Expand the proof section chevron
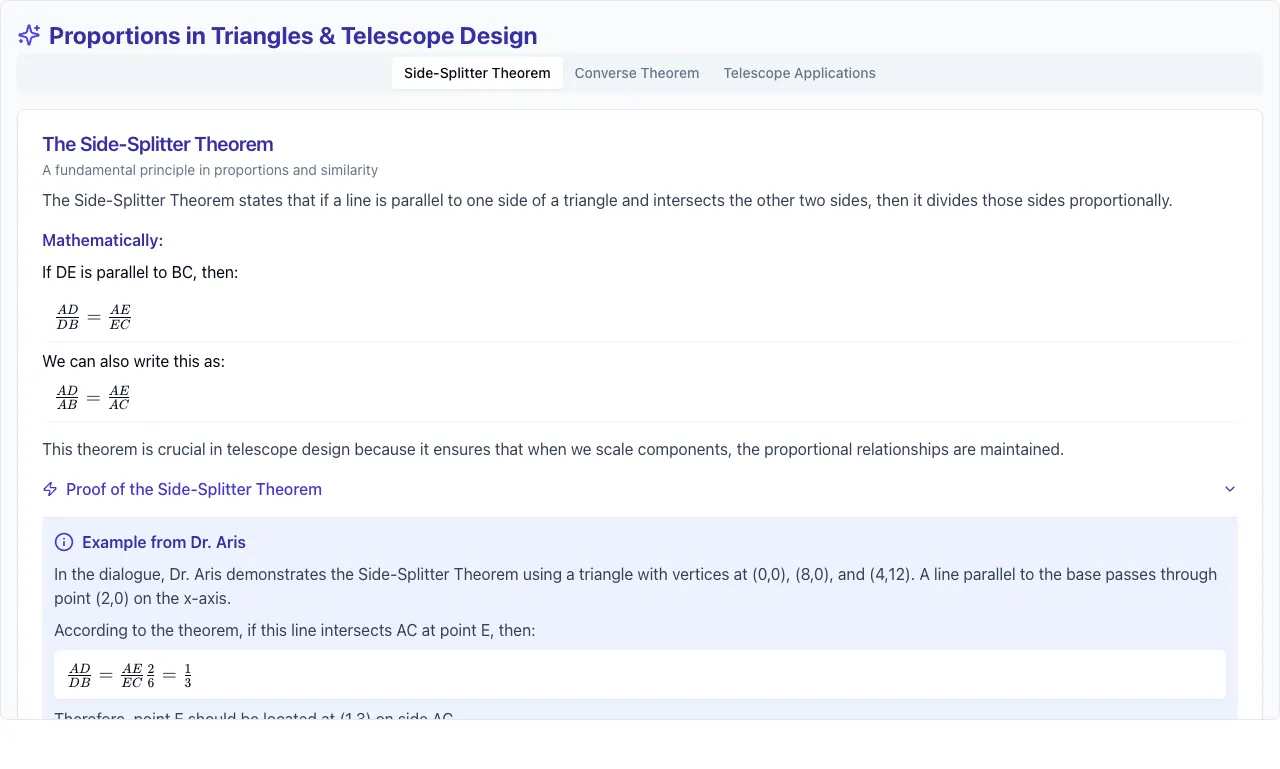 tap(1230, 489)
